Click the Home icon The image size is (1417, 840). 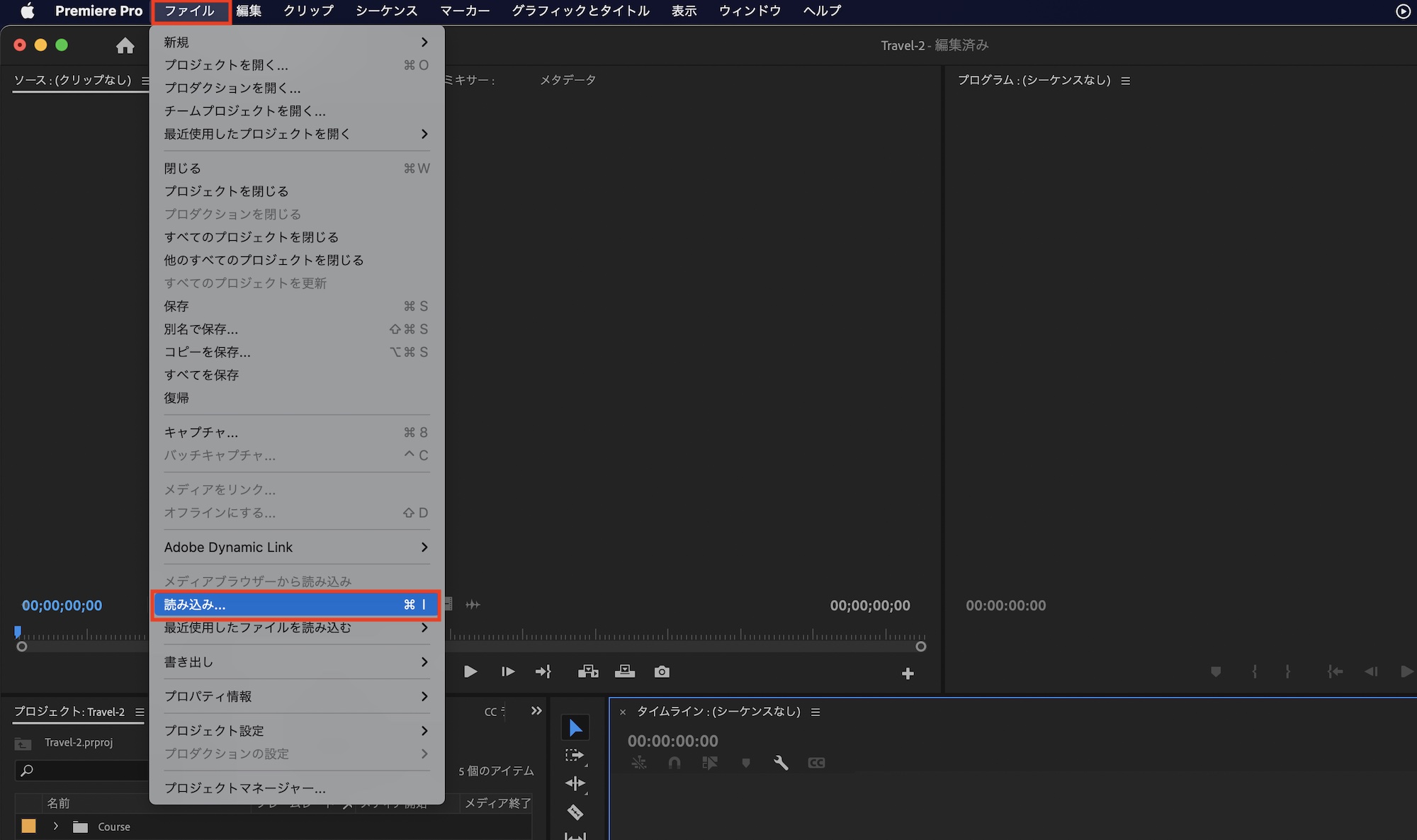(125, 45)
